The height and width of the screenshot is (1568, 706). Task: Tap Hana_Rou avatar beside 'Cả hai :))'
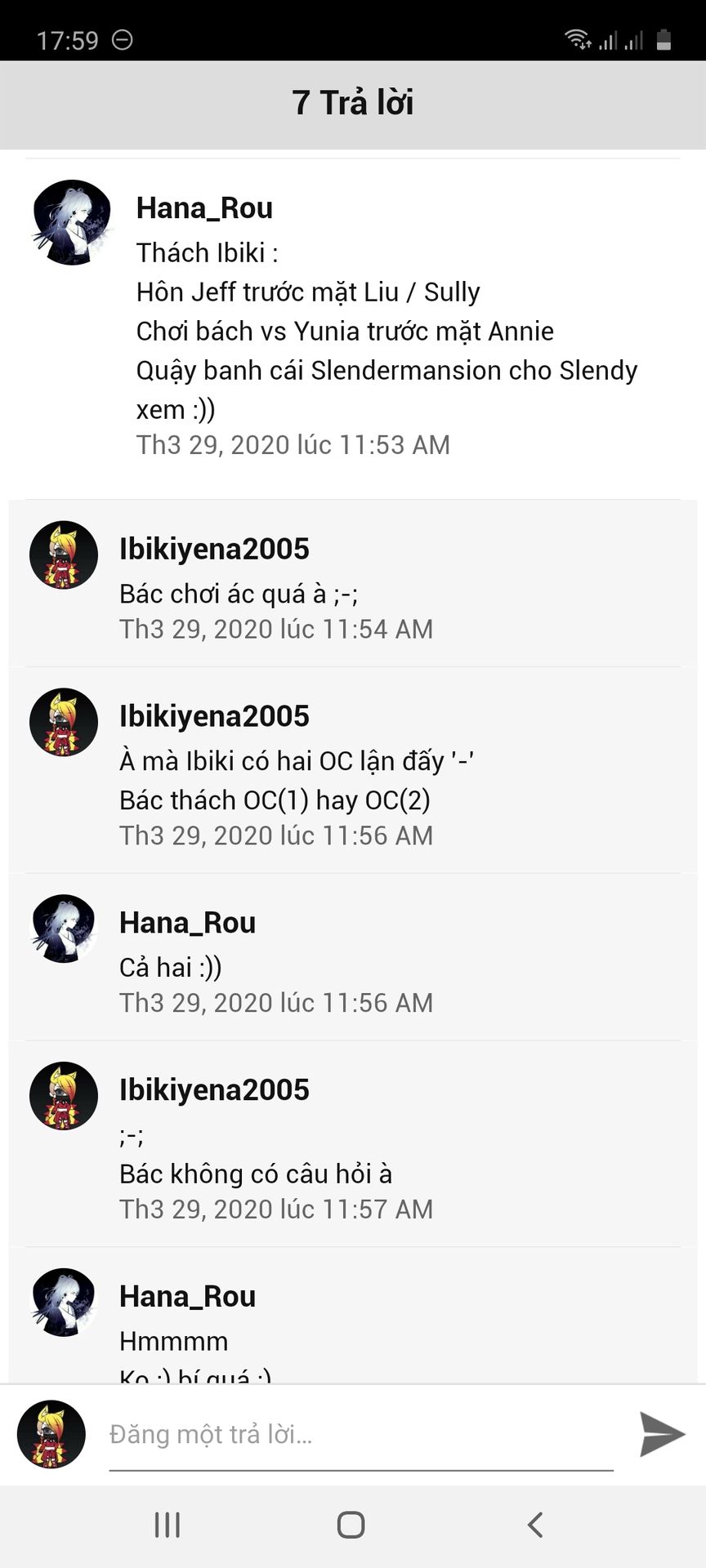pyautogui.click(x=64, y=929)
